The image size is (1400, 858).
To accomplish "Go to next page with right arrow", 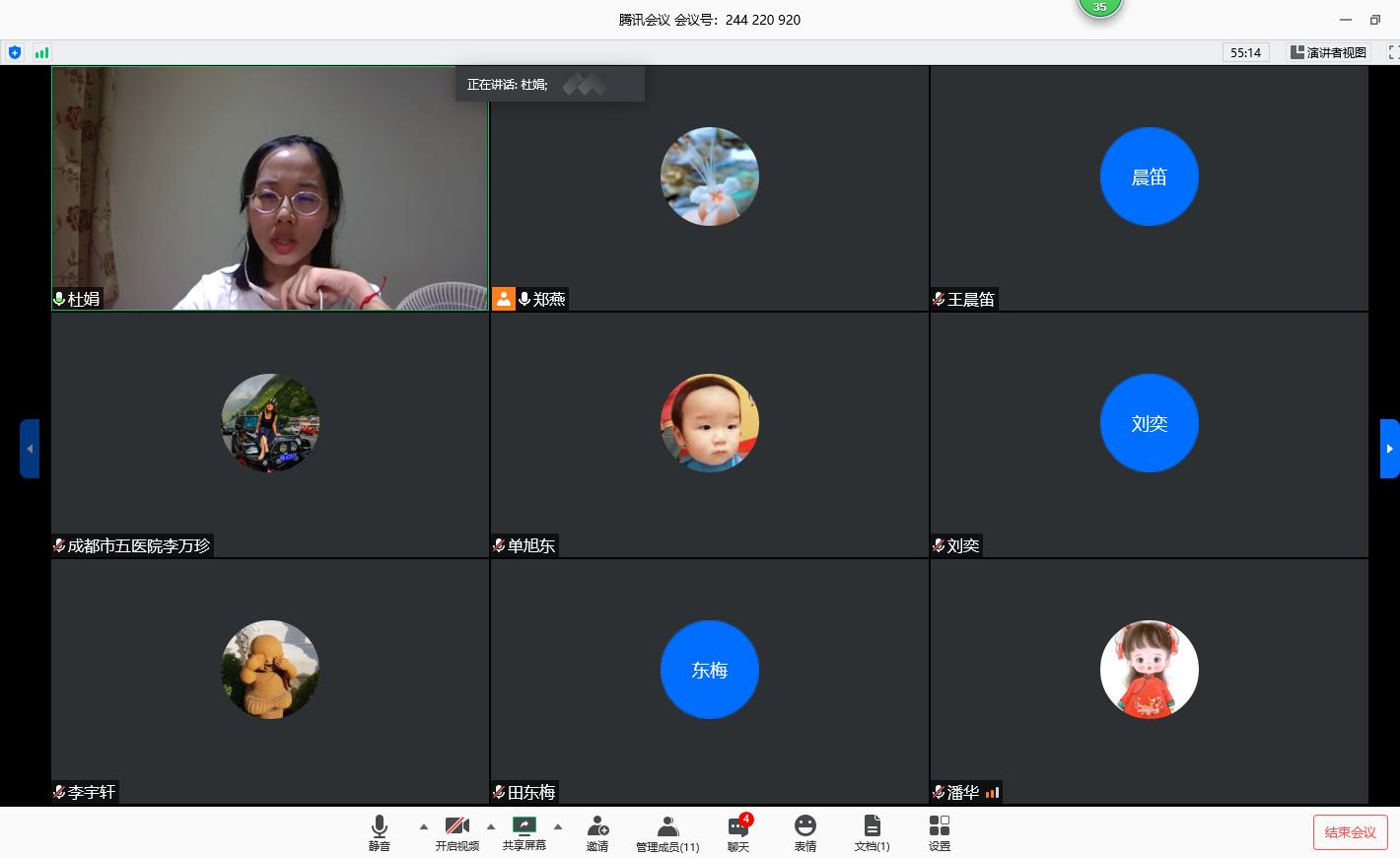I will click(x=1390, y=449).
